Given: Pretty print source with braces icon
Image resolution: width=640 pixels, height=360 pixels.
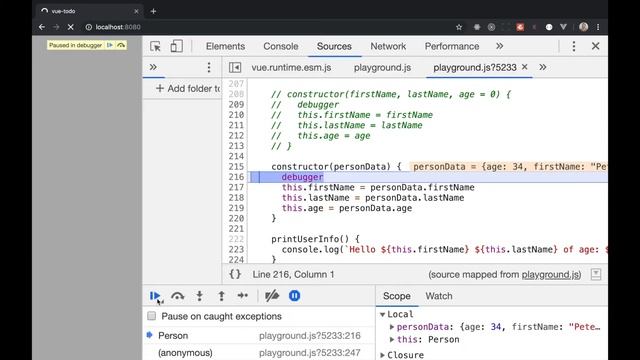Looking at the screenshot, I should tap(235, 274).
